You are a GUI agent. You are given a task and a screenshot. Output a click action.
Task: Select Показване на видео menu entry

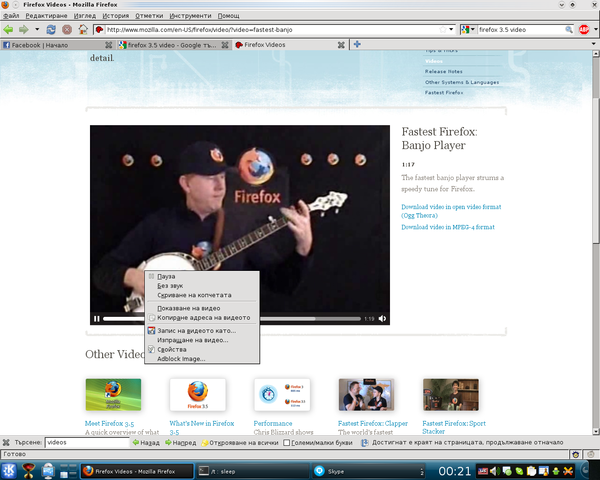point(202,308)
